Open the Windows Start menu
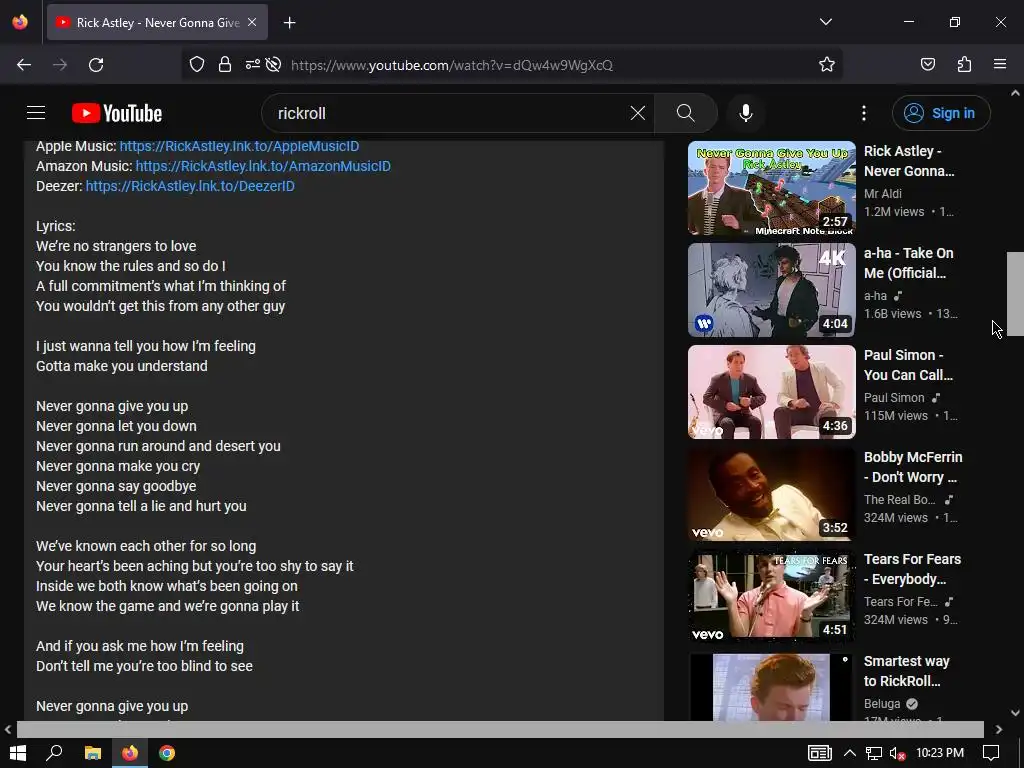1024x768 pixels. (18, 753)
